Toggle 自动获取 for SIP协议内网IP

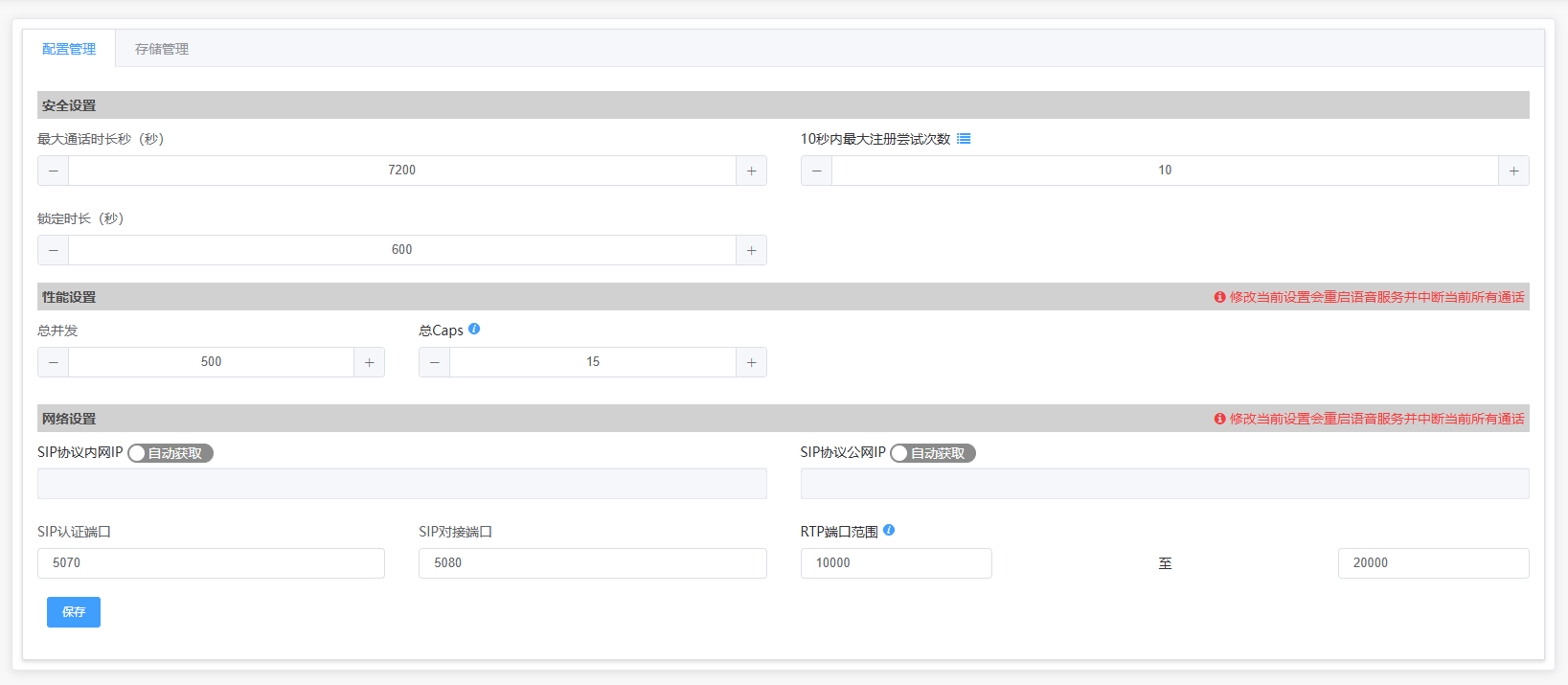tap(170, 453)
